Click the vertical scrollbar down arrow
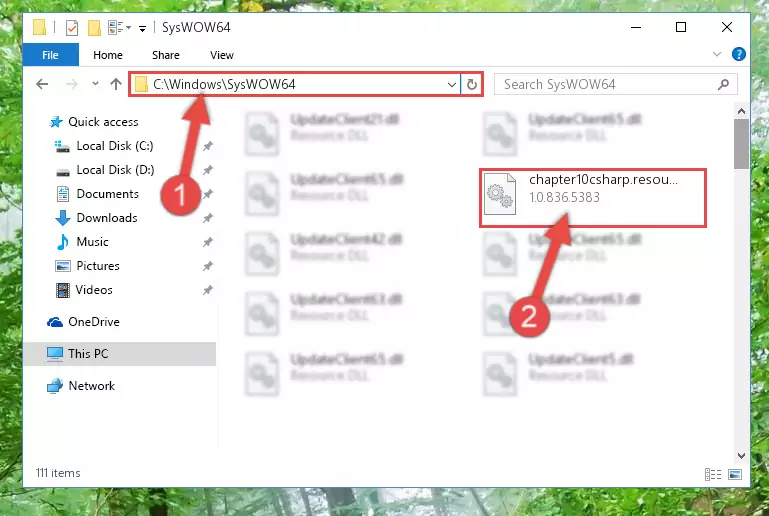 [741, 456]
